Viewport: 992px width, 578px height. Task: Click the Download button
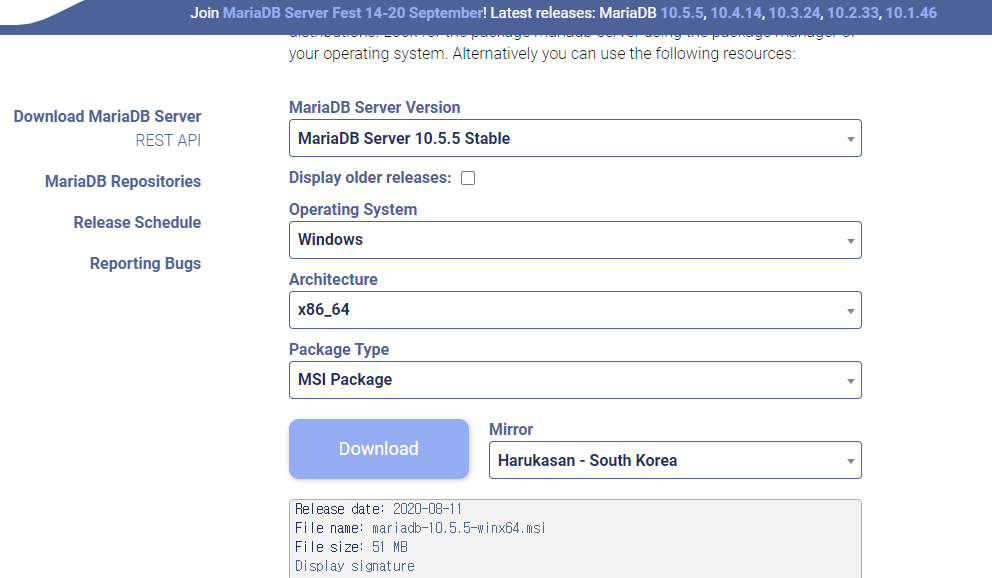(379, 449)
